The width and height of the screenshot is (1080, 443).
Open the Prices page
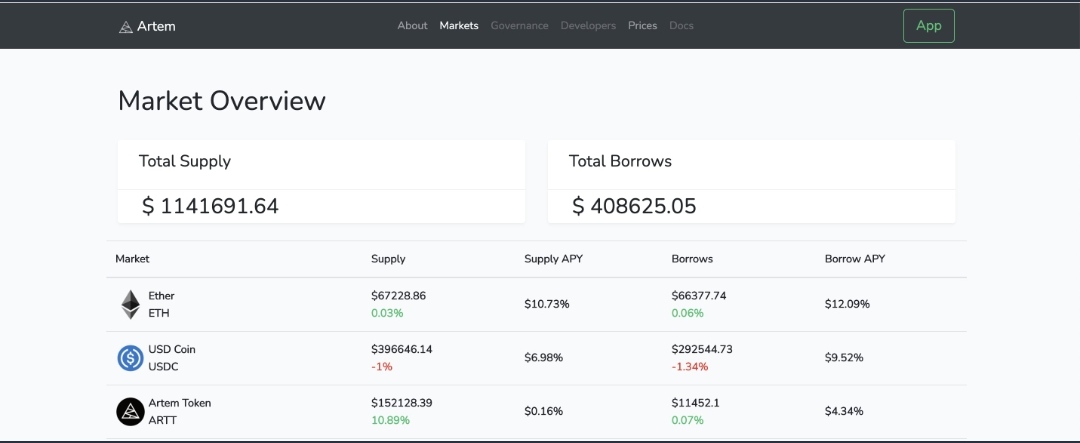click(x=643, y=25)
